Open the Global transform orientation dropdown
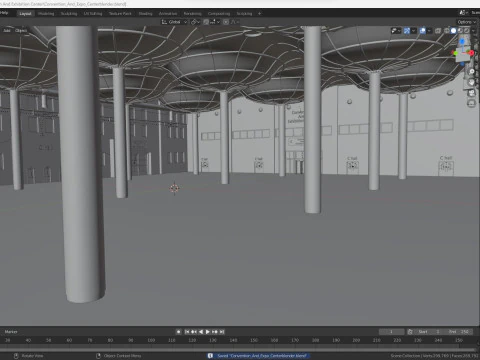Screen dimensions: 480x360 click(x=174, y=22)
